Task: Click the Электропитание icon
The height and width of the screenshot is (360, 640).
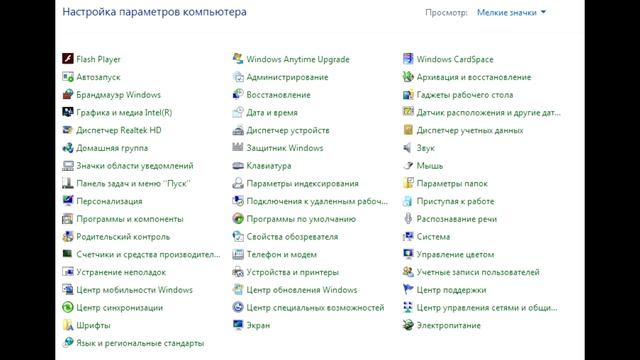Action: click(408, 325)
